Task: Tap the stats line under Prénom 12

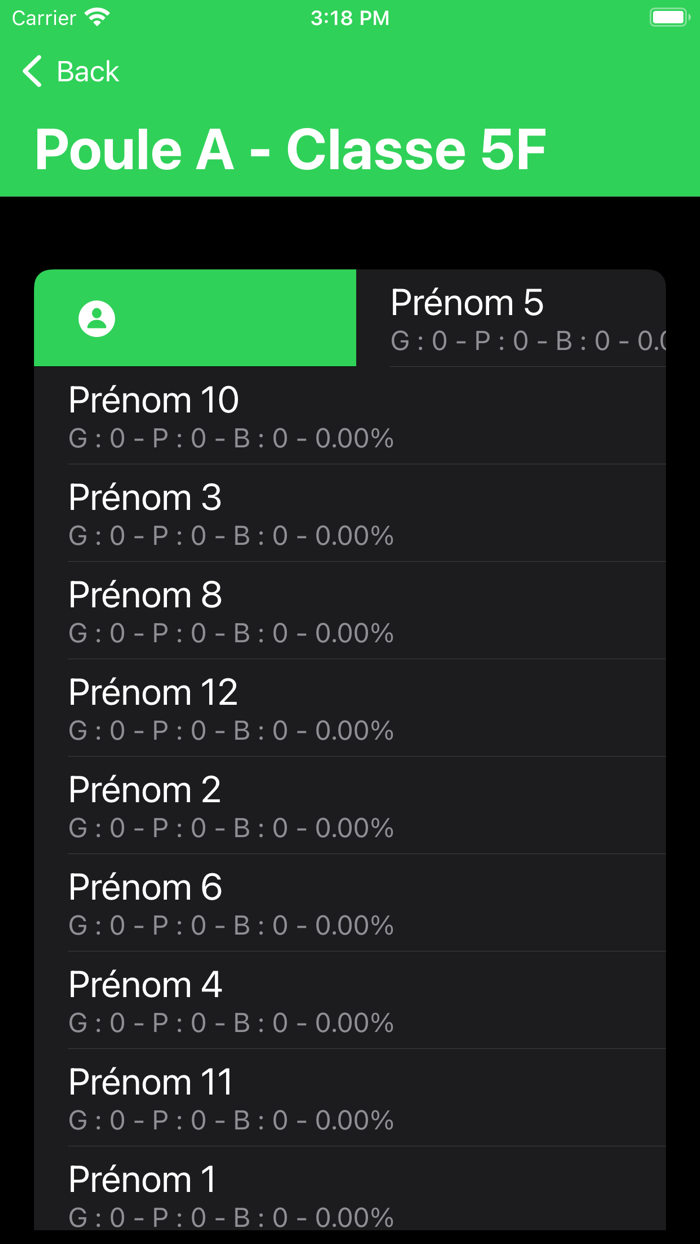Action: (x=231, y=731)
